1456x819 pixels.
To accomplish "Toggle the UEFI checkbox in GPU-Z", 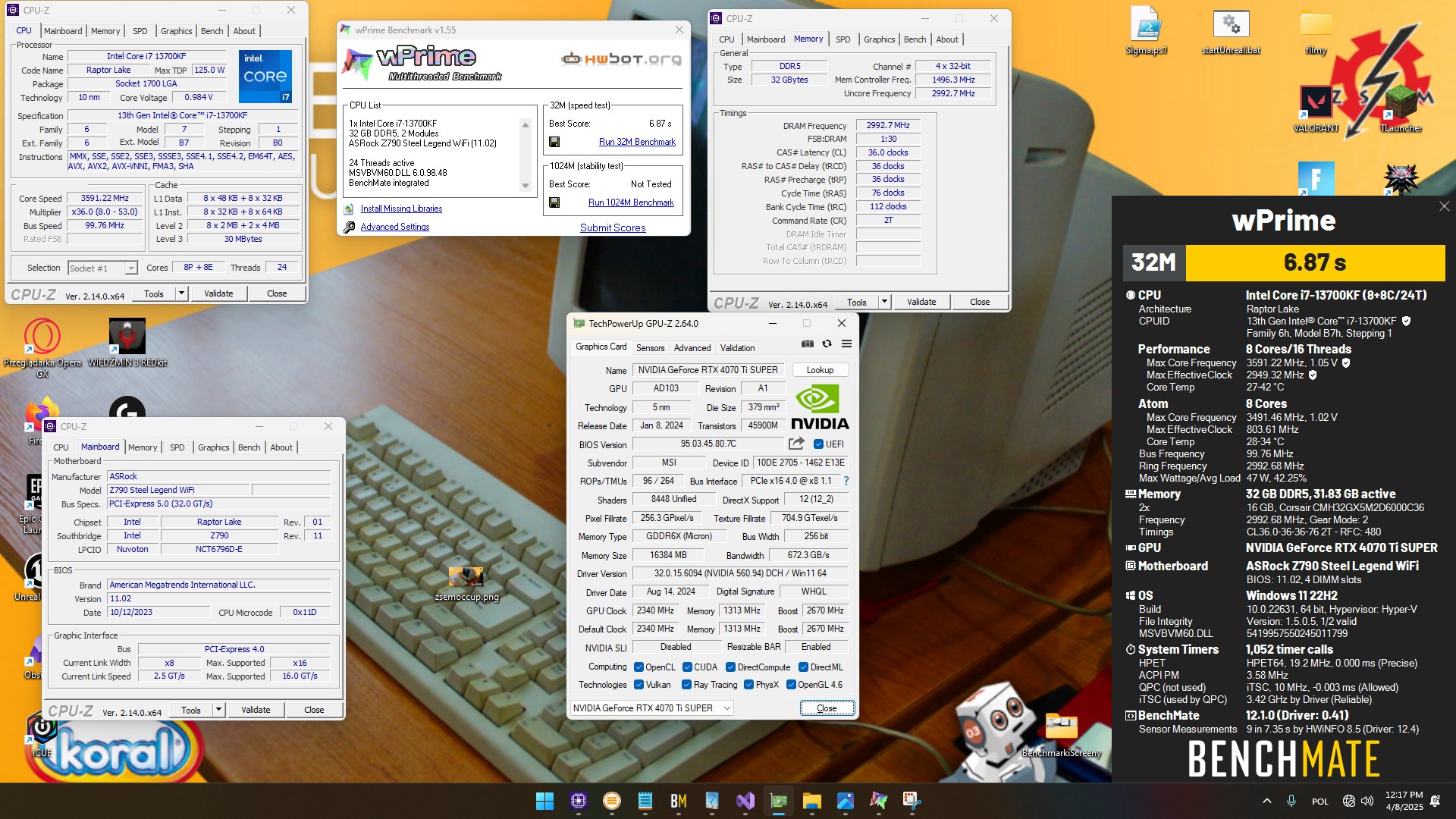I will pos(818,444).
